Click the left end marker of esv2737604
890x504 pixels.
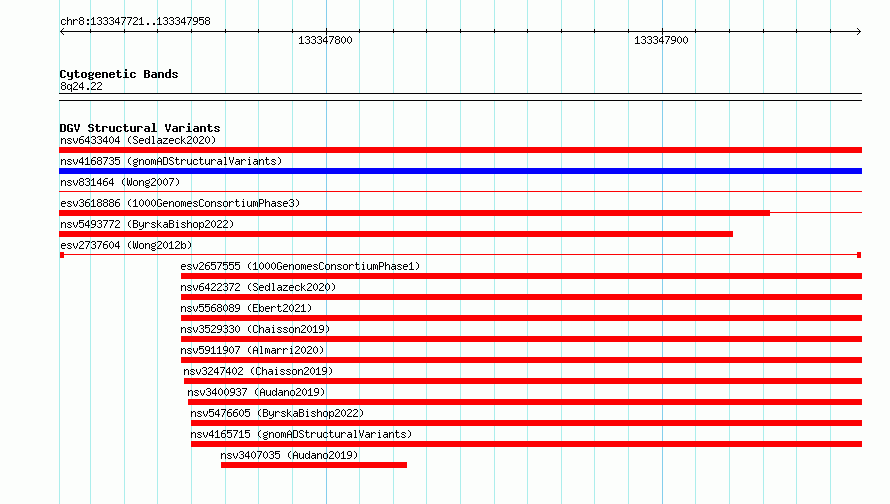pos(62,255)
